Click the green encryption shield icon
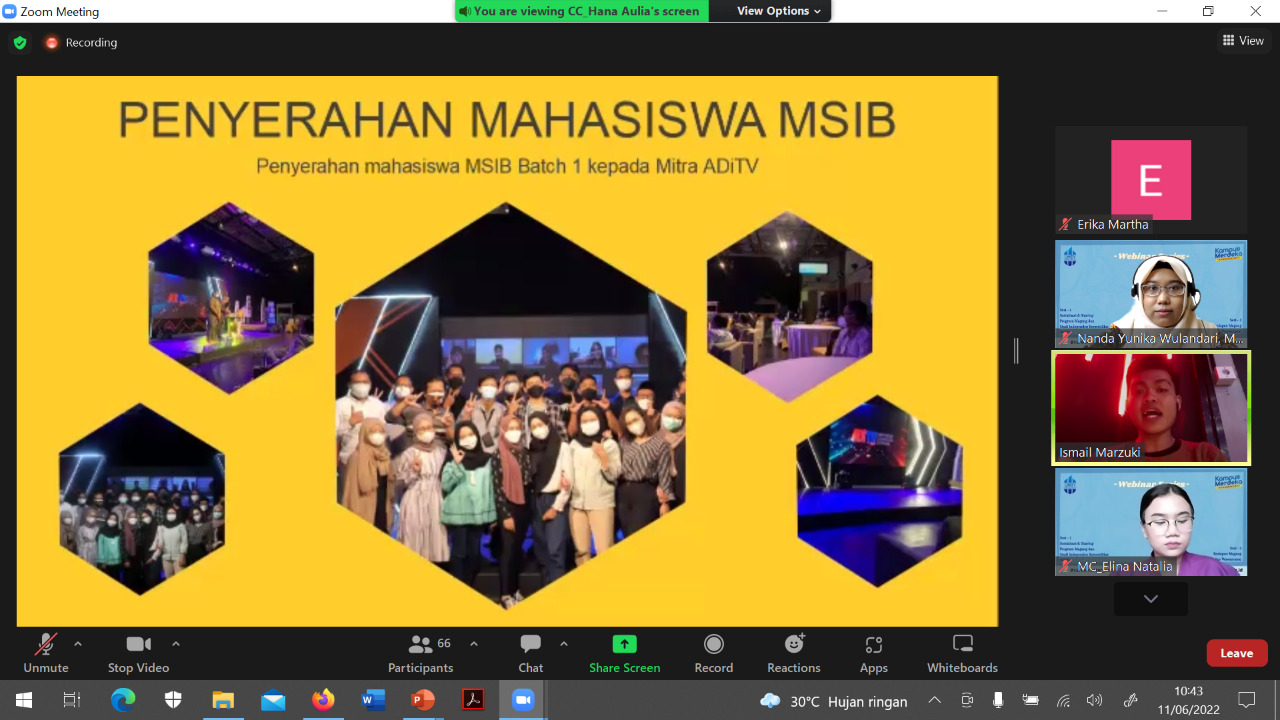 click(x=20, y=43)
